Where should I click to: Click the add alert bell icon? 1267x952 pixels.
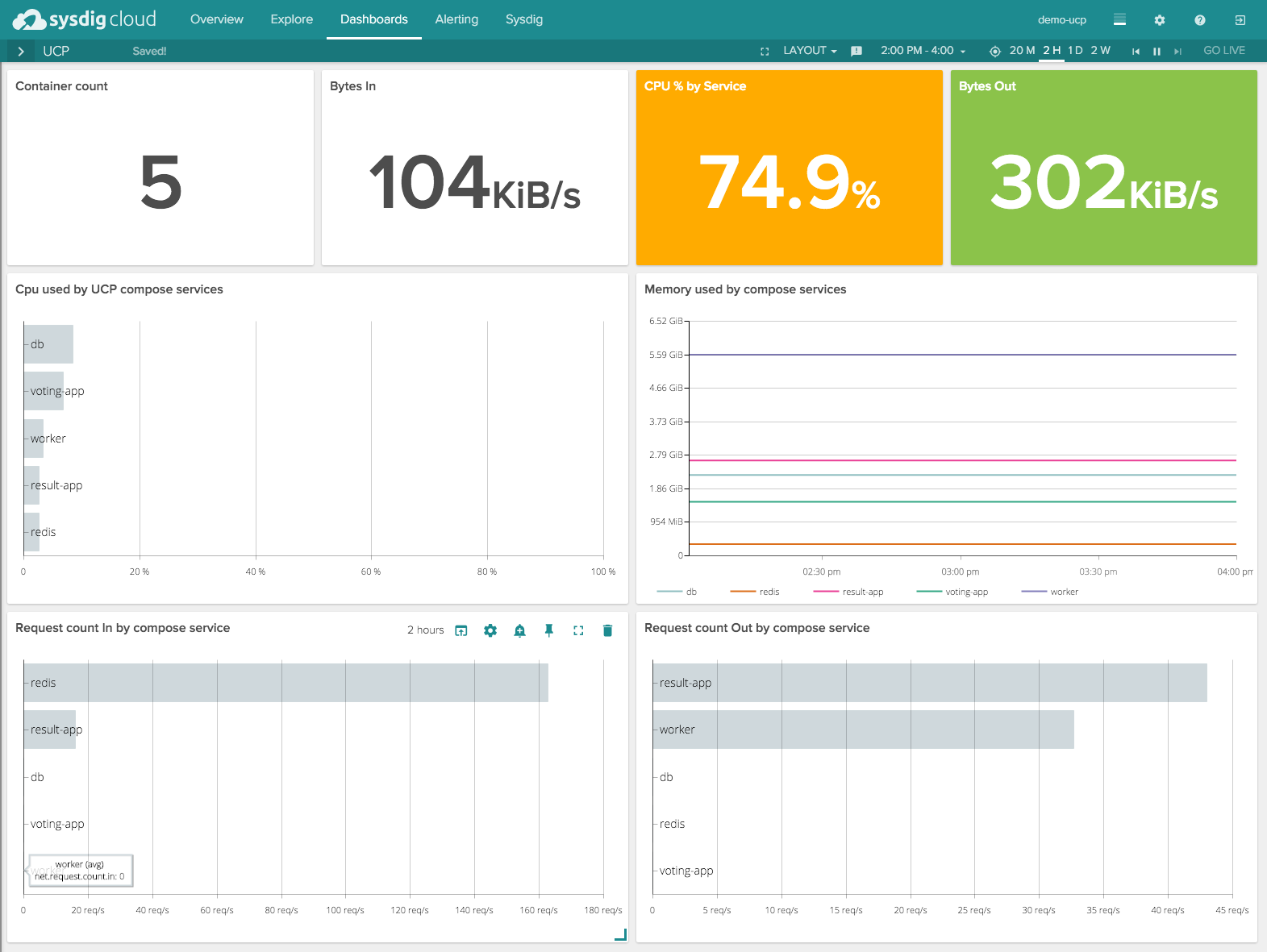coord(519,630)
